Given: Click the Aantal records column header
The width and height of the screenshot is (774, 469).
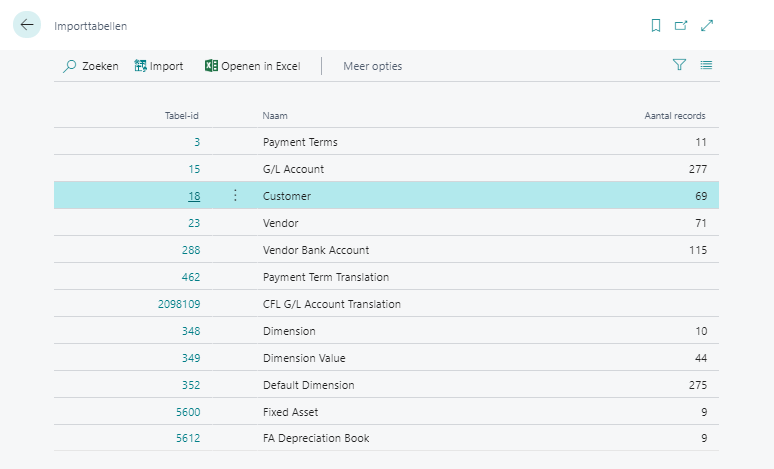Looking at the screenshot, I should tap(674, 116).
